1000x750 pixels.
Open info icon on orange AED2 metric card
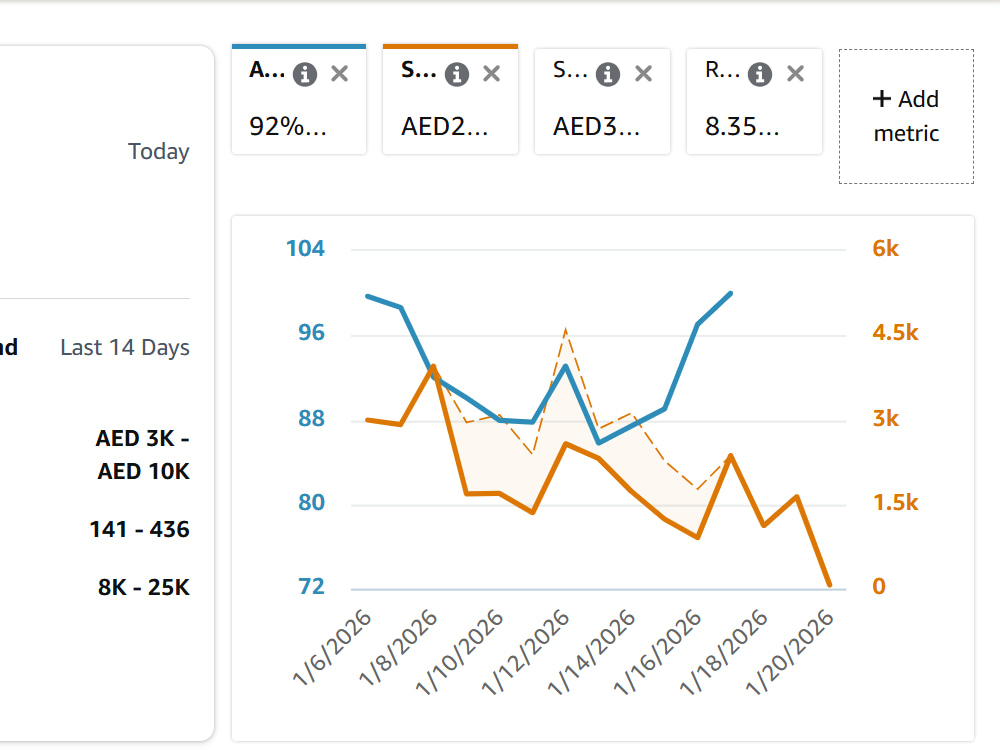457,75
